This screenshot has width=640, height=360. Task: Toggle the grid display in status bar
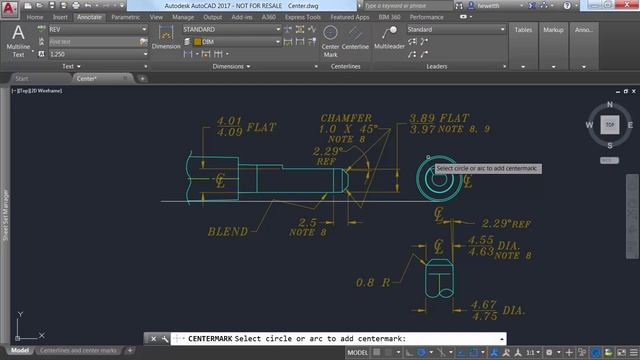coord(377,352)
